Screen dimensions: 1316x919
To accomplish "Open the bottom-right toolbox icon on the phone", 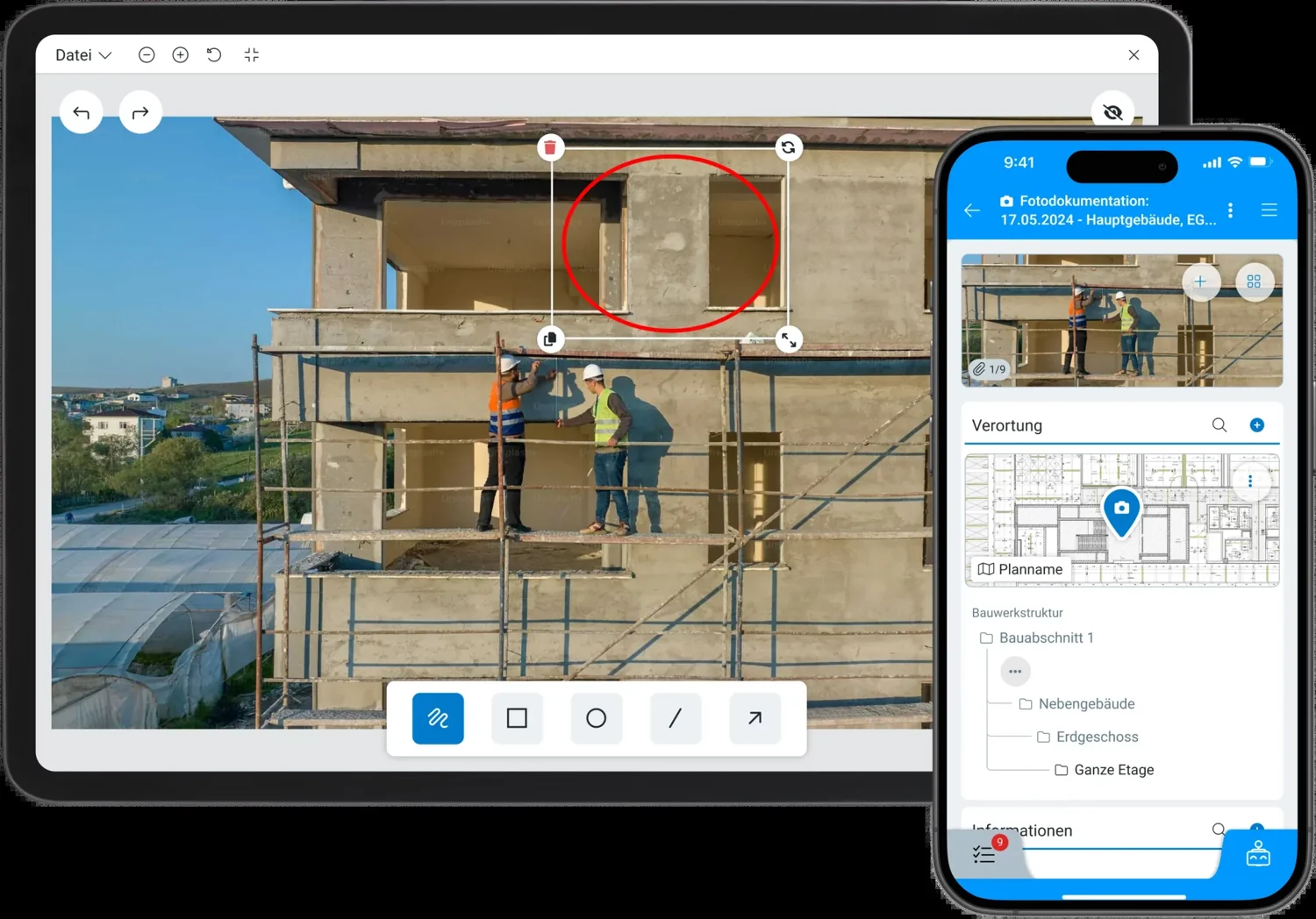I will (x=1258, y=853).
